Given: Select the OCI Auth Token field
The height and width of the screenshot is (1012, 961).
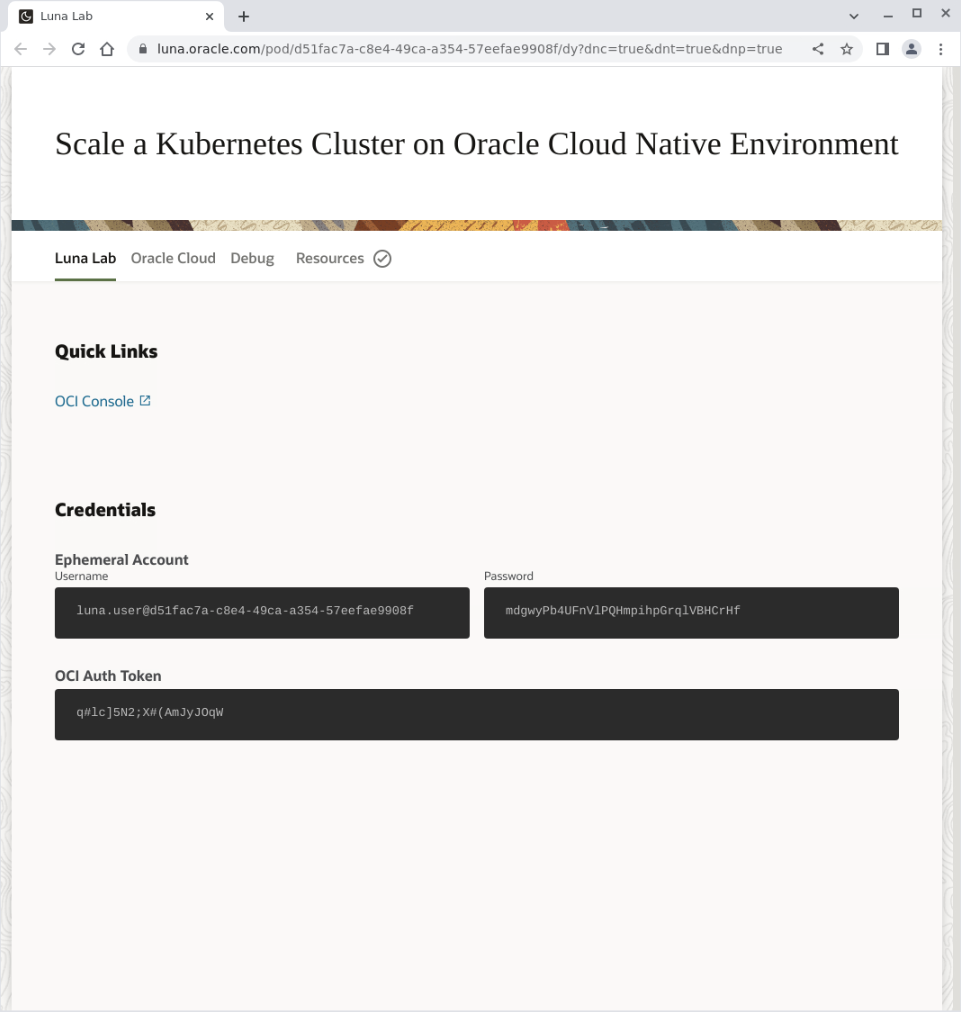Looking at the screenshot, I should (x=477, y=714).
